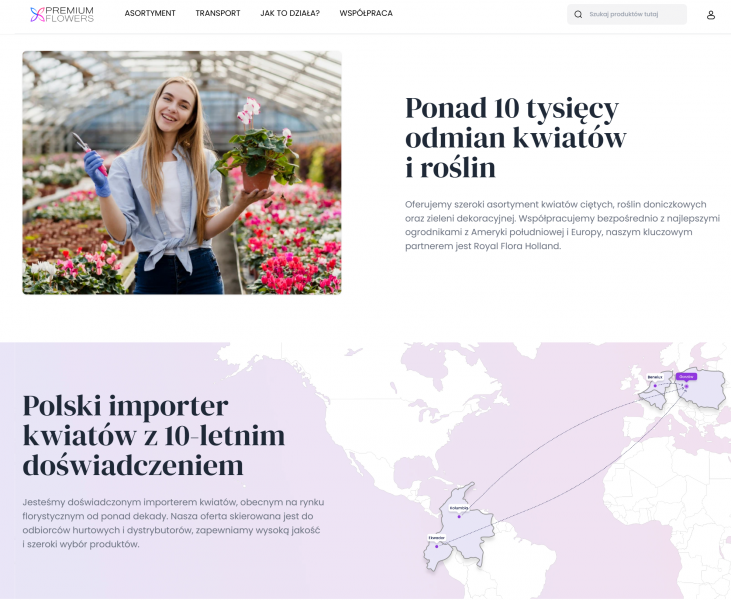The height and width of the screenshot is (600, 731).
Task: Select the Kolumbia map marker dot
Action: click(459, 517)
